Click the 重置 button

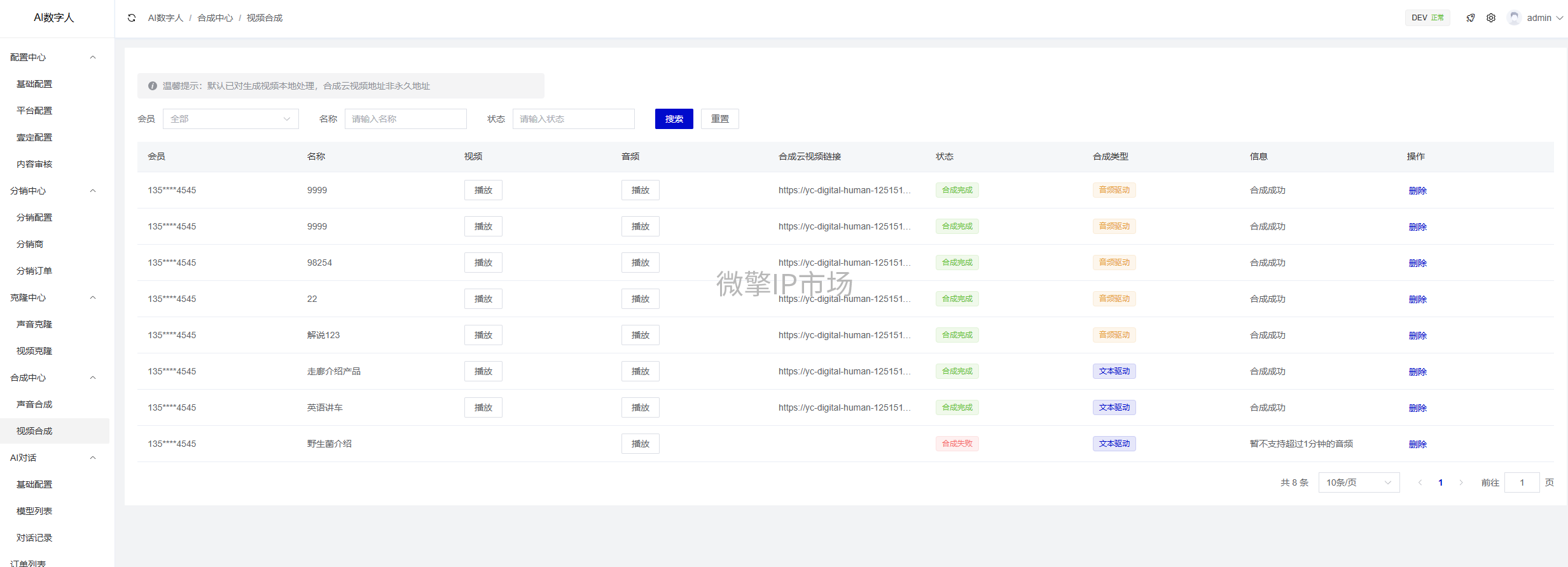[719, 119]
